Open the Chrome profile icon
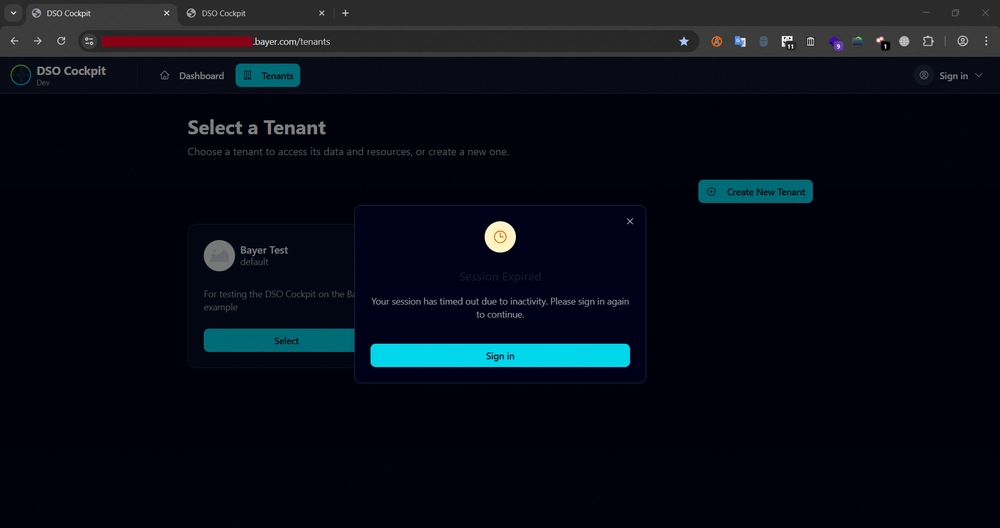1000x528 pixels. coord(962,41)
